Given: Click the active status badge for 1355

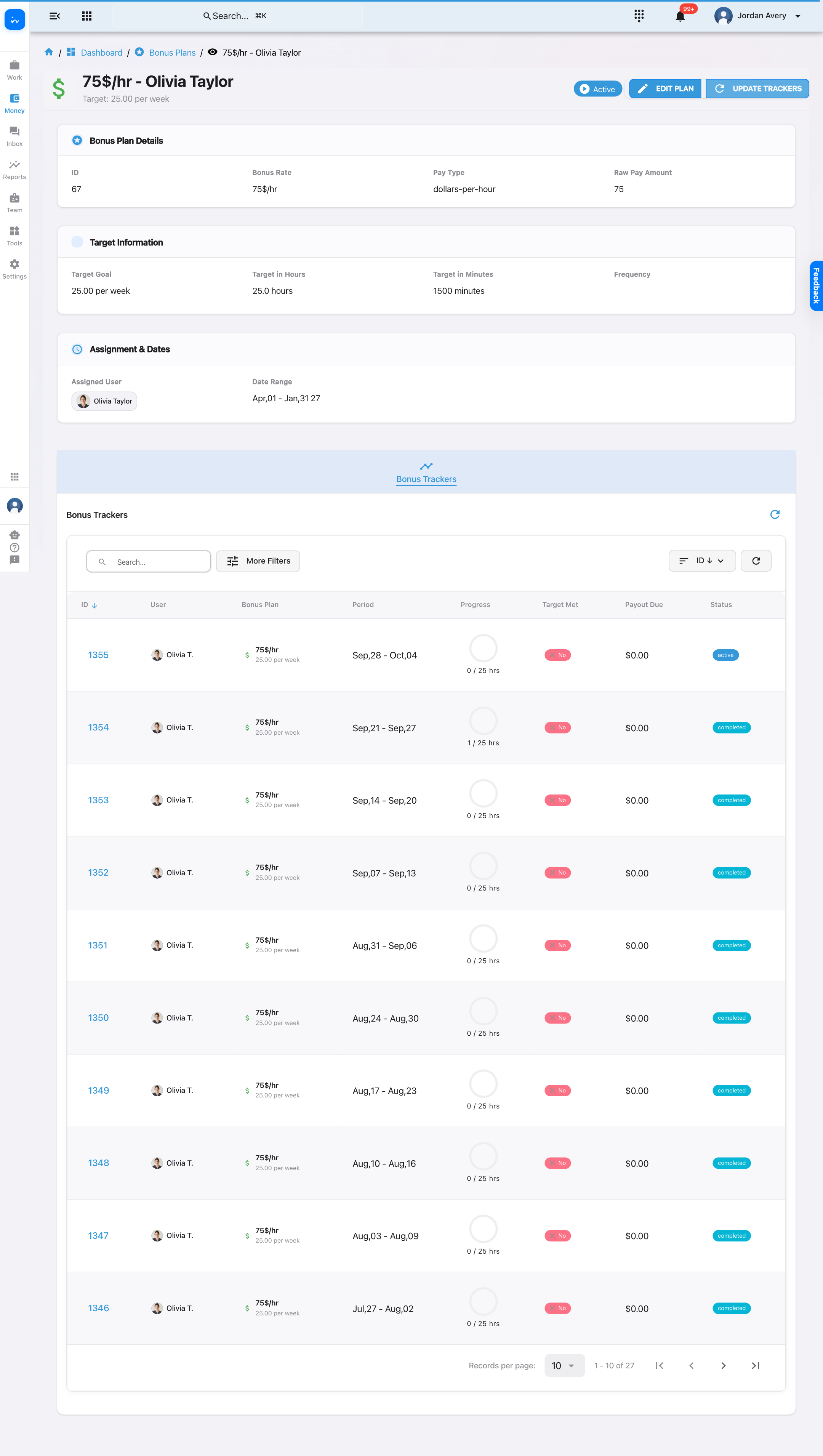Looking at the screenshot, I should [x=725, y=655].
